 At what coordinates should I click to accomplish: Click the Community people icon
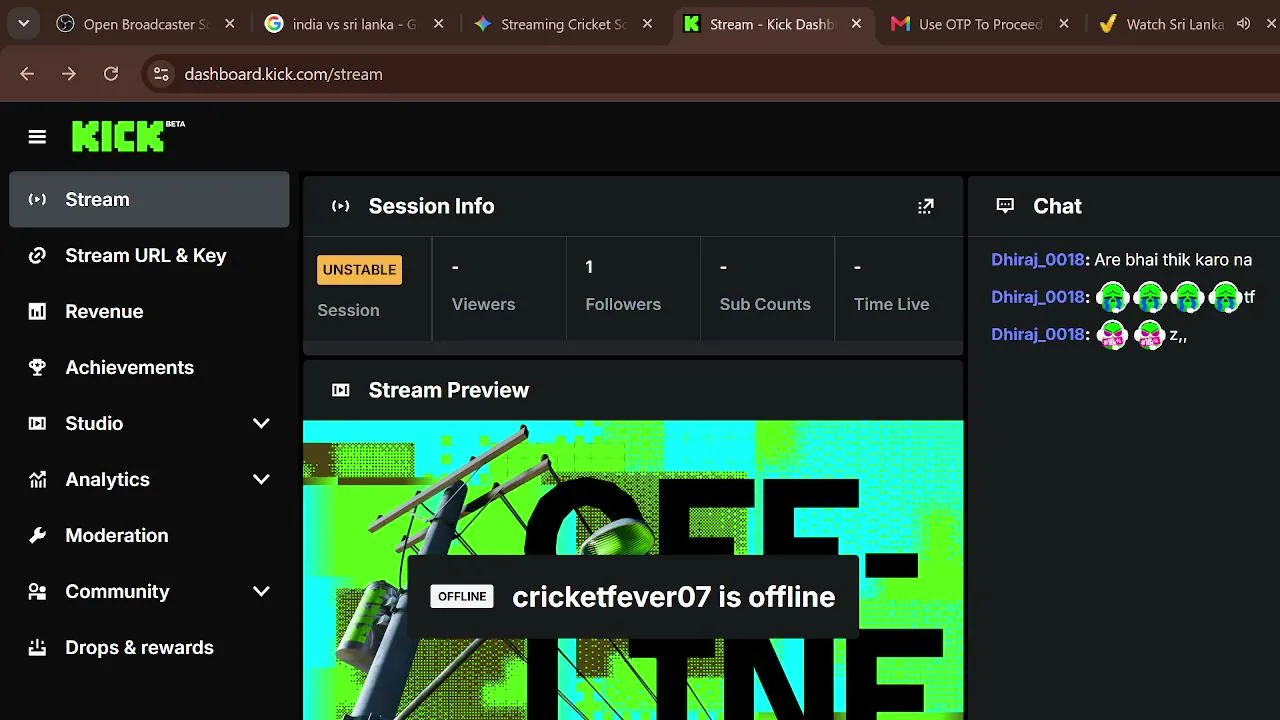point(37,591)
